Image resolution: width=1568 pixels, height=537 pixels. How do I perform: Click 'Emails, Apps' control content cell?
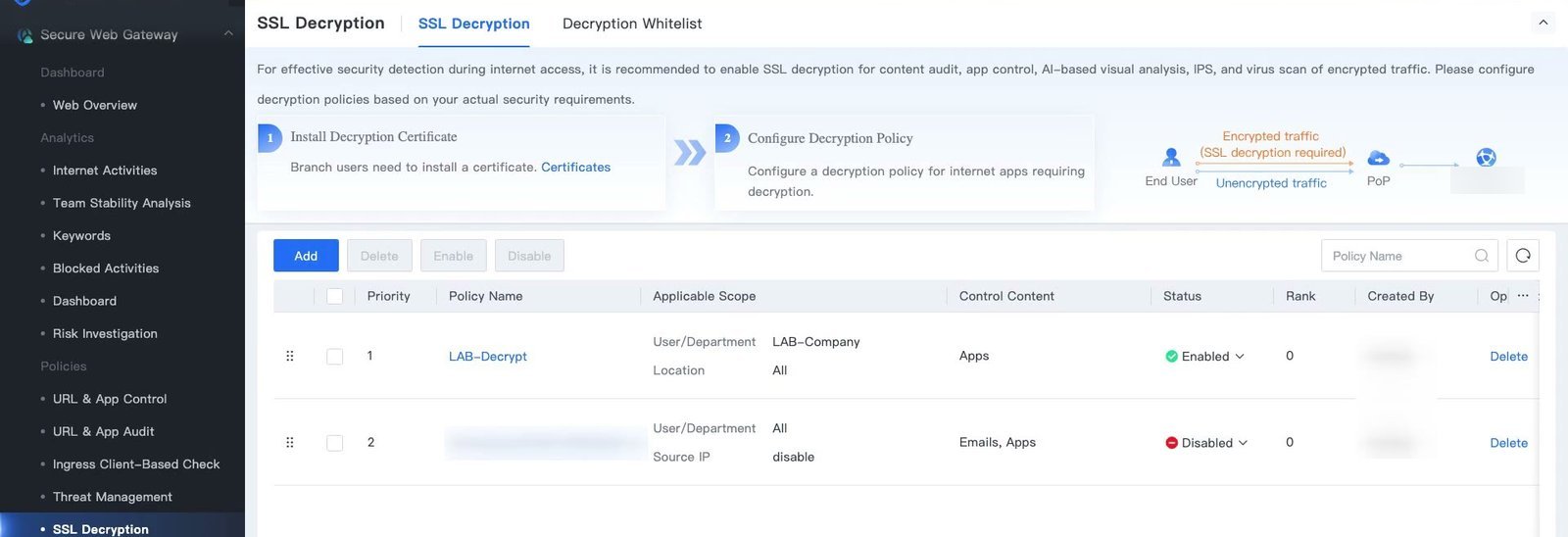pyautogui.click(x=998, y=443)
